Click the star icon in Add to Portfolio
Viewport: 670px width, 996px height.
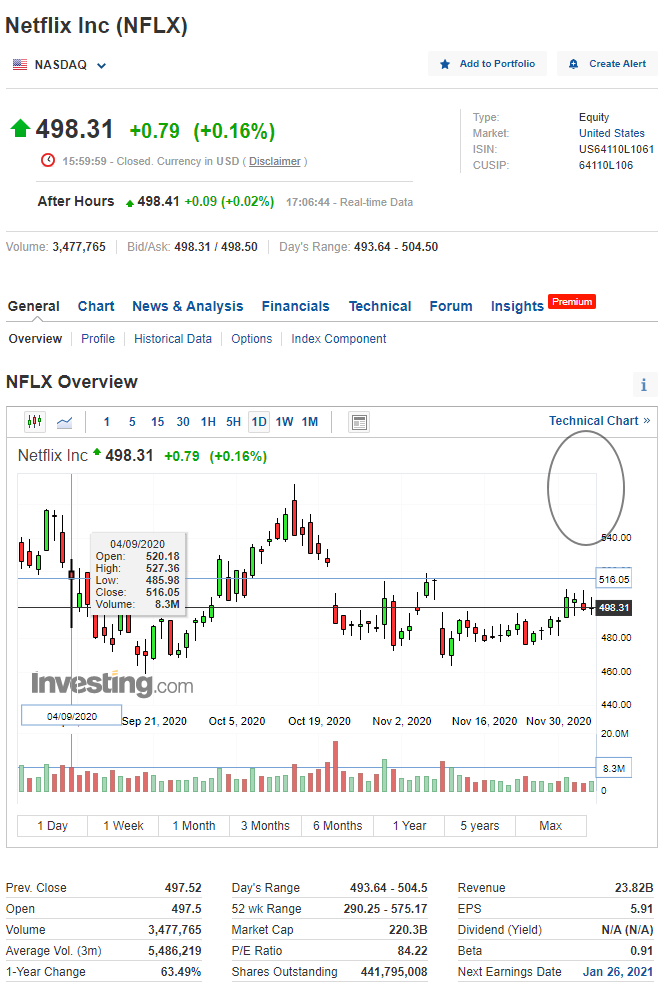(x=445, y=64)
